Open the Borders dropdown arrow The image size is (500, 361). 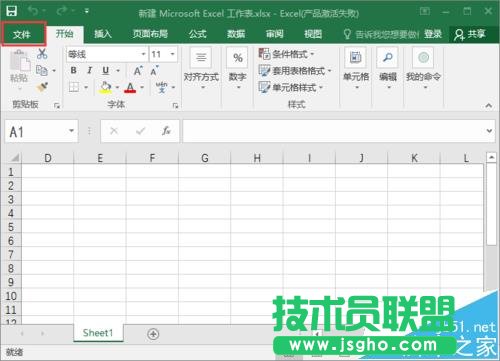point(86,88)
